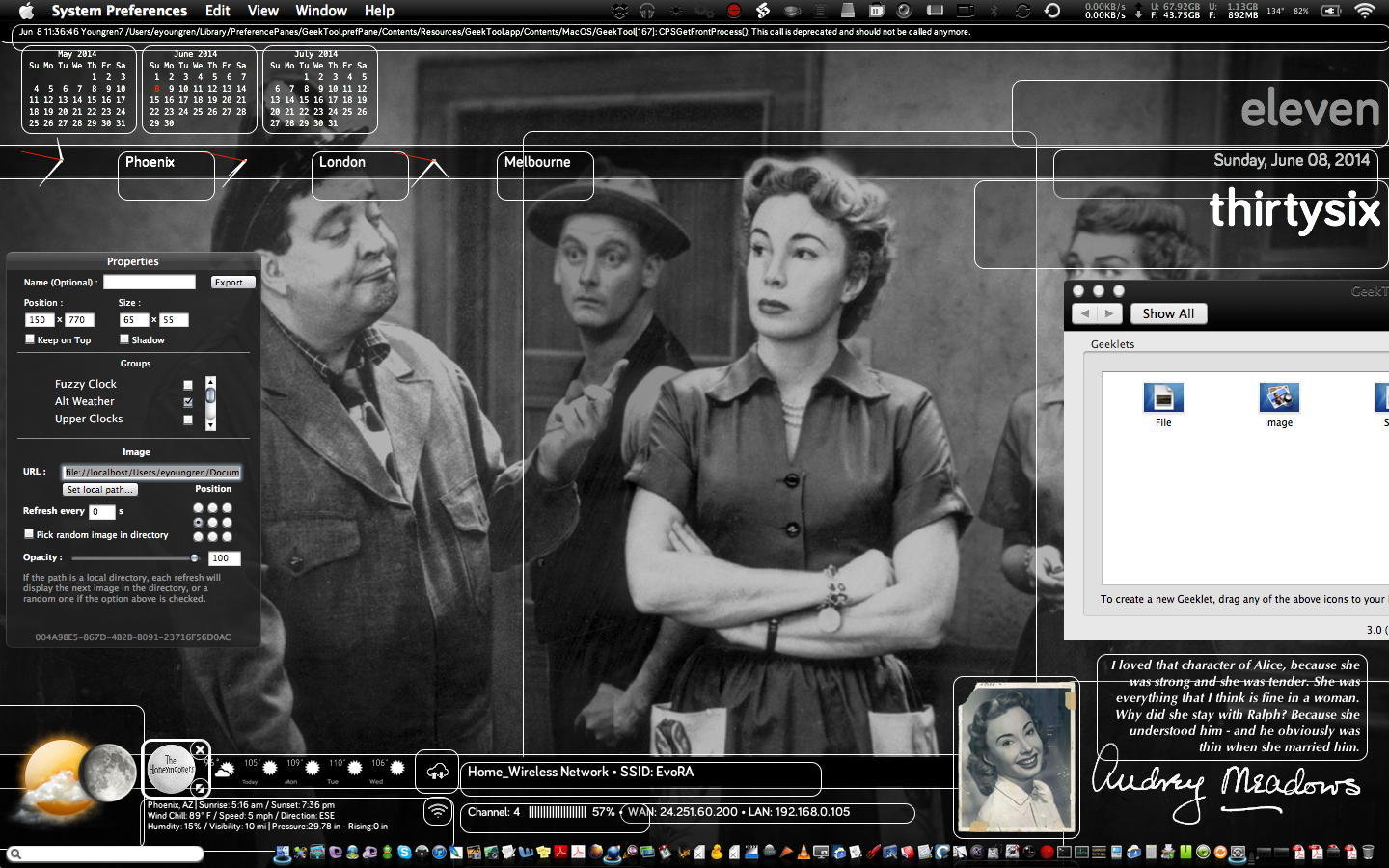
Task: Open the Apple menu
Action: pyautogui.click(x=27, y=11)
